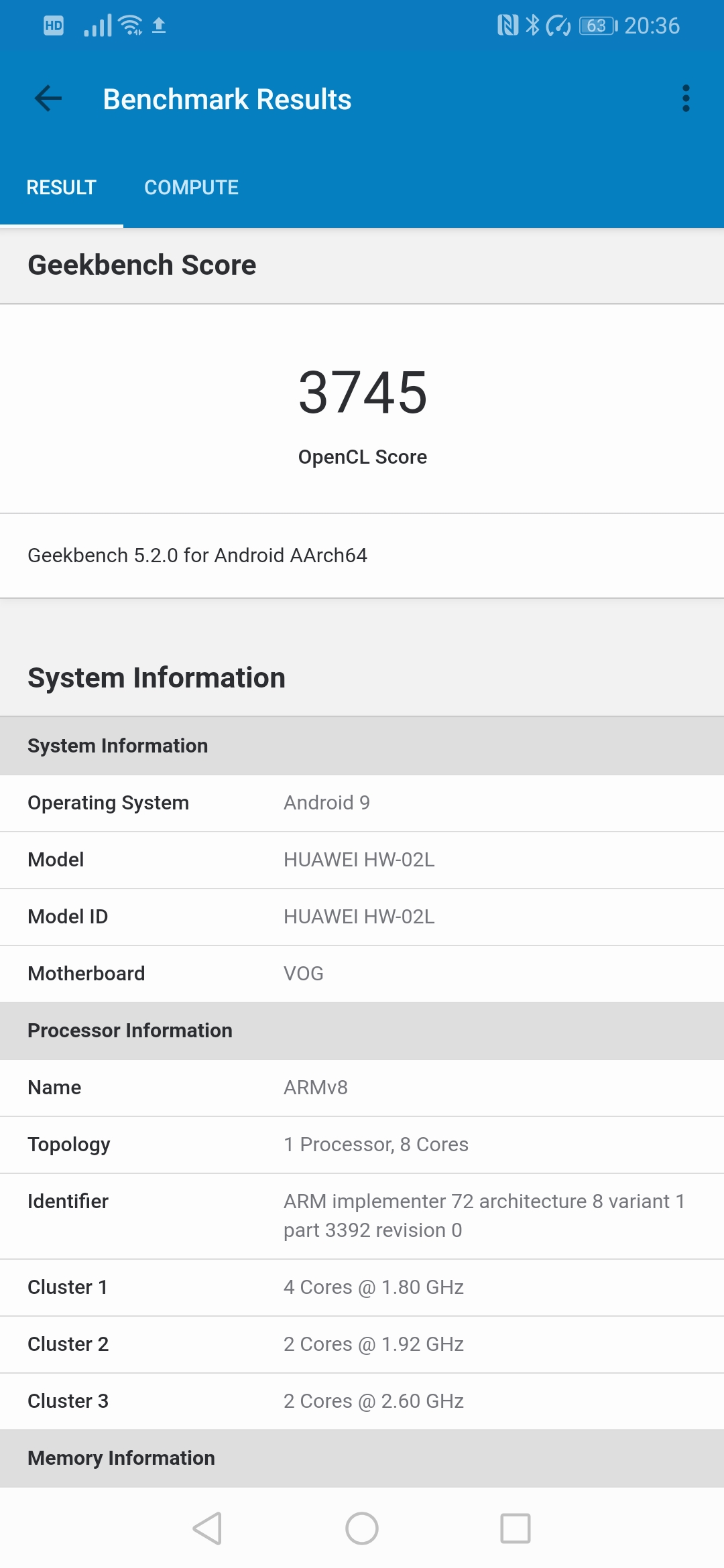The width and height of the screenshot is (724, 1568).
Task: Tap the Bluetooth status icon
Action: click(532, 25)
